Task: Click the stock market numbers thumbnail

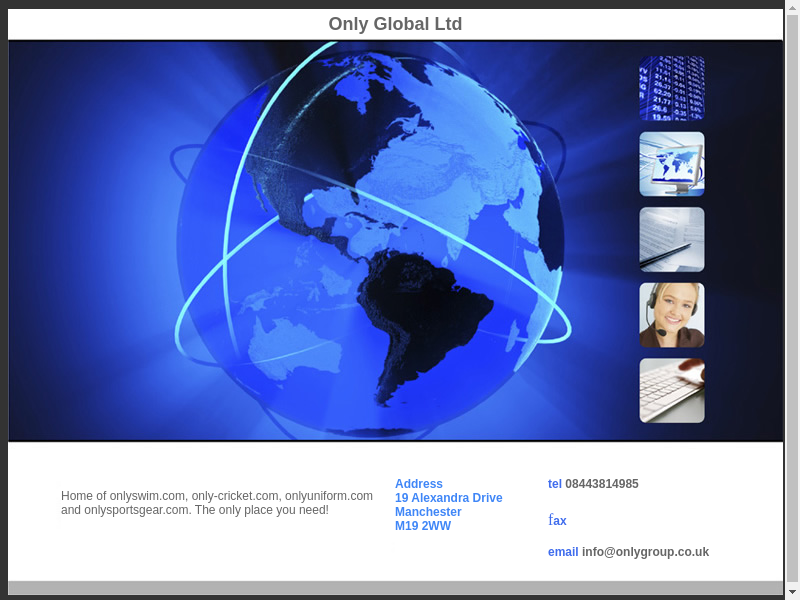Action: (x=671, y=88)
